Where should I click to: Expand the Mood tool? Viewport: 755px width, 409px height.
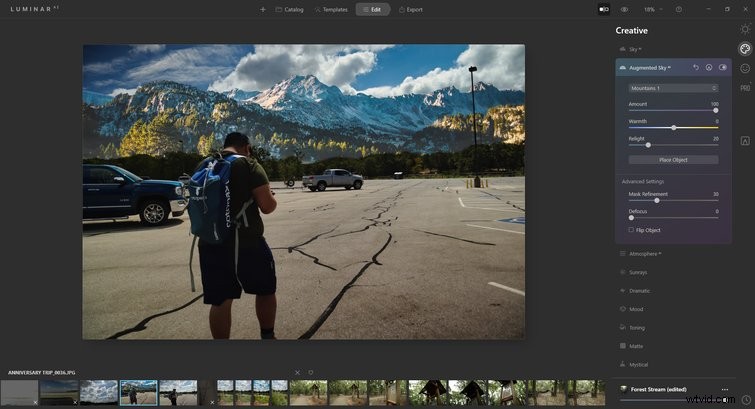636,310
